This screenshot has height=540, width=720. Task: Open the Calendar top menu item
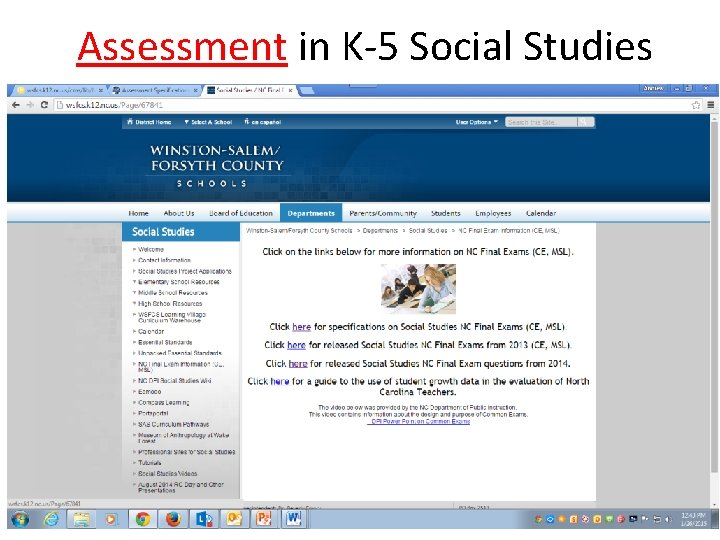coord(541,213)
